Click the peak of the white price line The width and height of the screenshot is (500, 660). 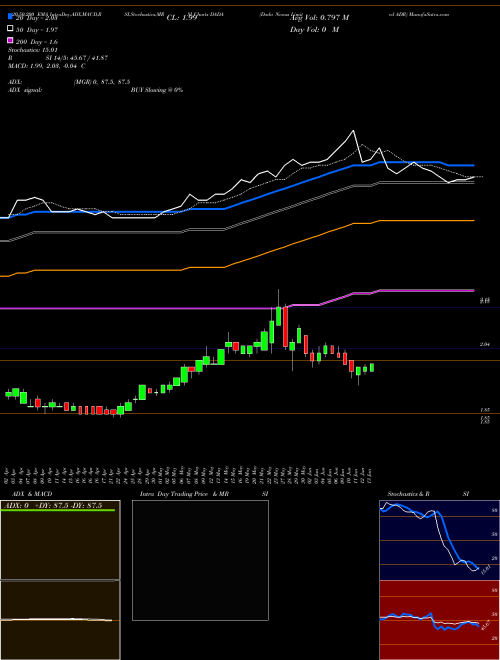coord(353,130)
